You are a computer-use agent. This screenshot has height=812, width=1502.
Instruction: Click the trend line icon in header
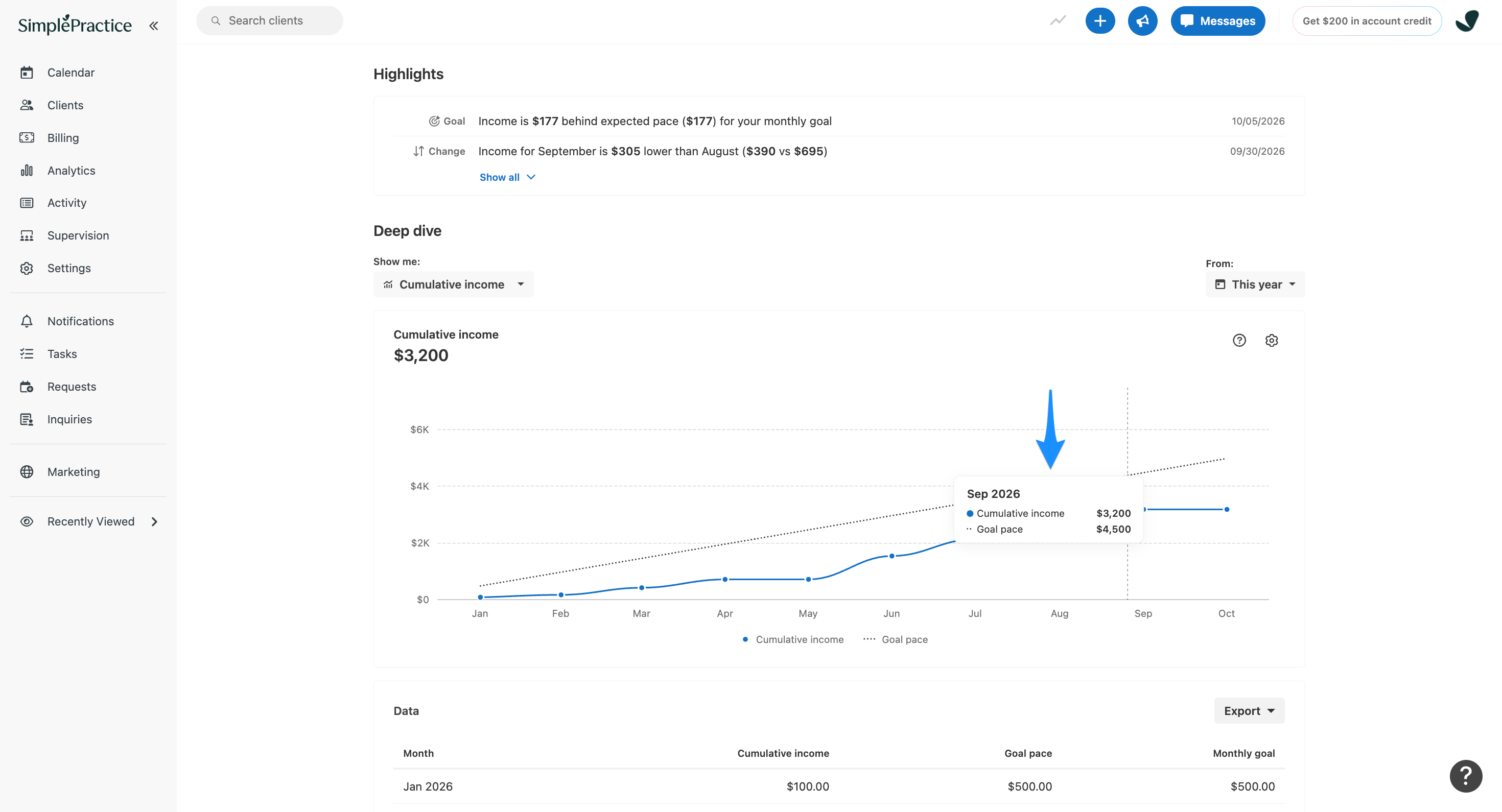coord(1058,20)
